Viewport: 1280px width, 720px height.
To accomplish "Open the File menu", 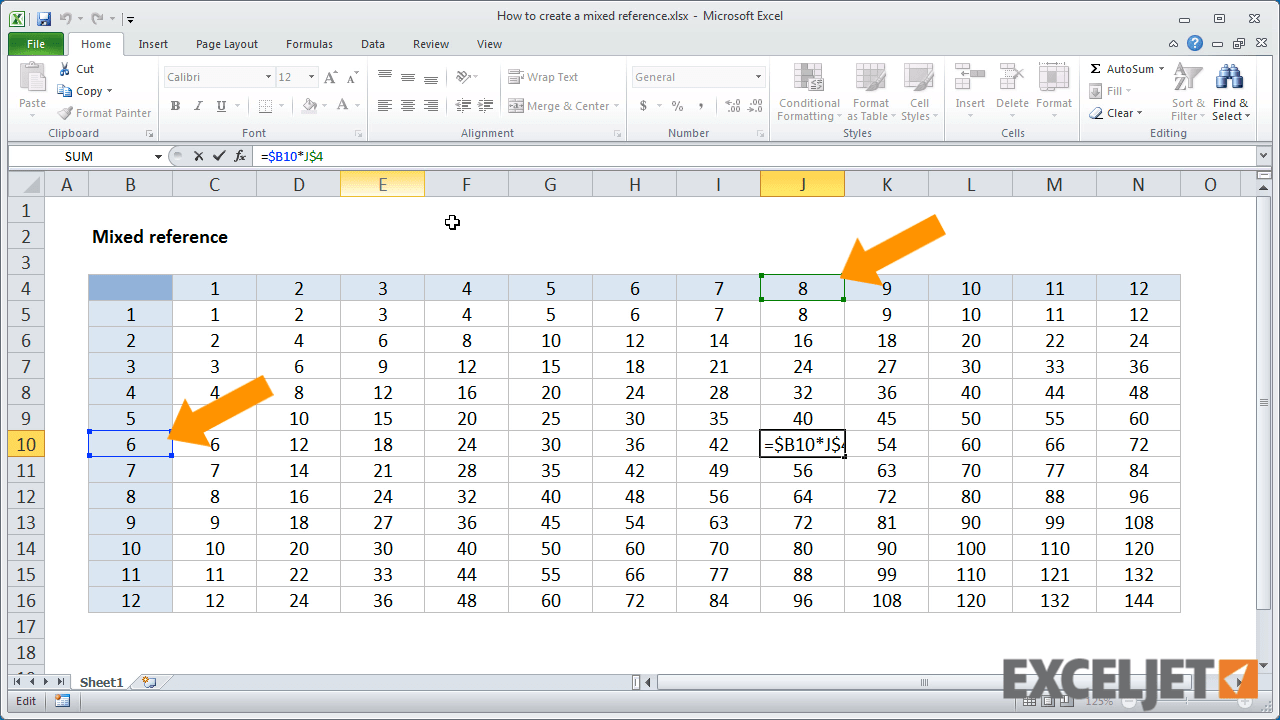I will click(35, 44).
